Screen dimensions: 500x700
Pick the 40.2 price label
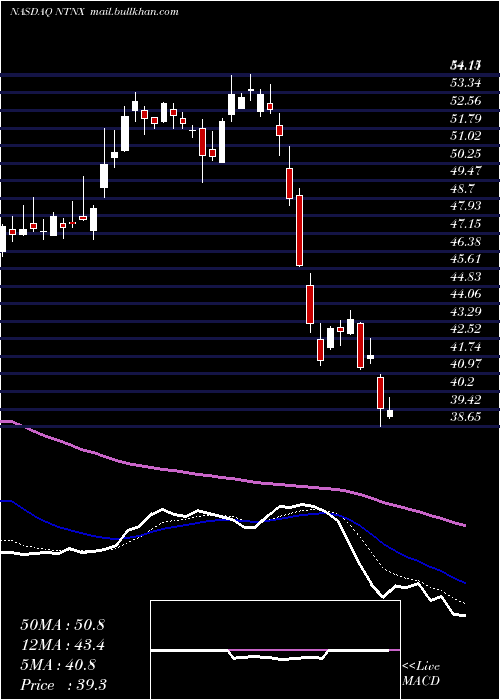click(x=462, y=382)
